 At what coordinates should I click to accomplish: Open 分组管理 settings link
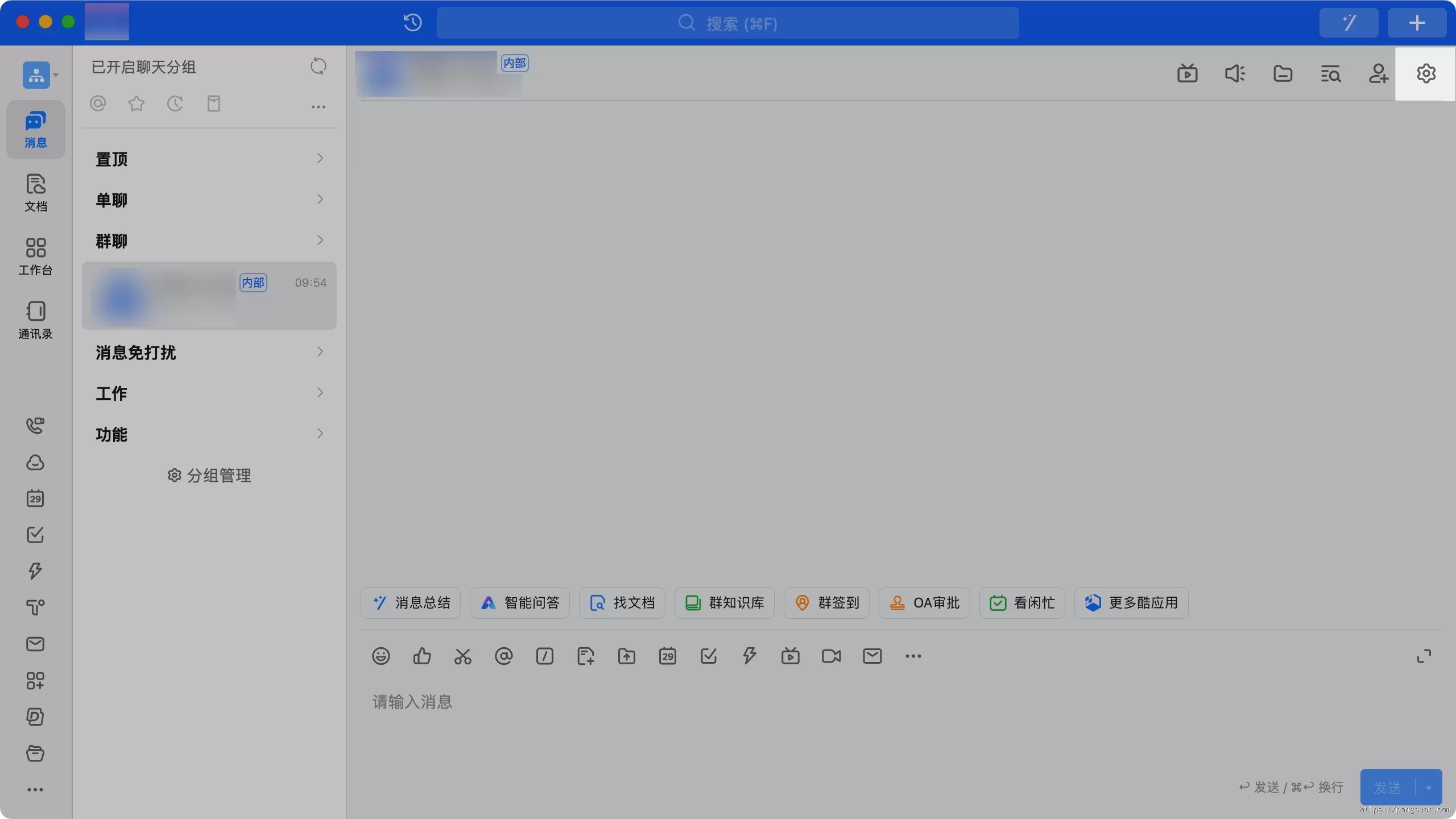pos(209,475)
